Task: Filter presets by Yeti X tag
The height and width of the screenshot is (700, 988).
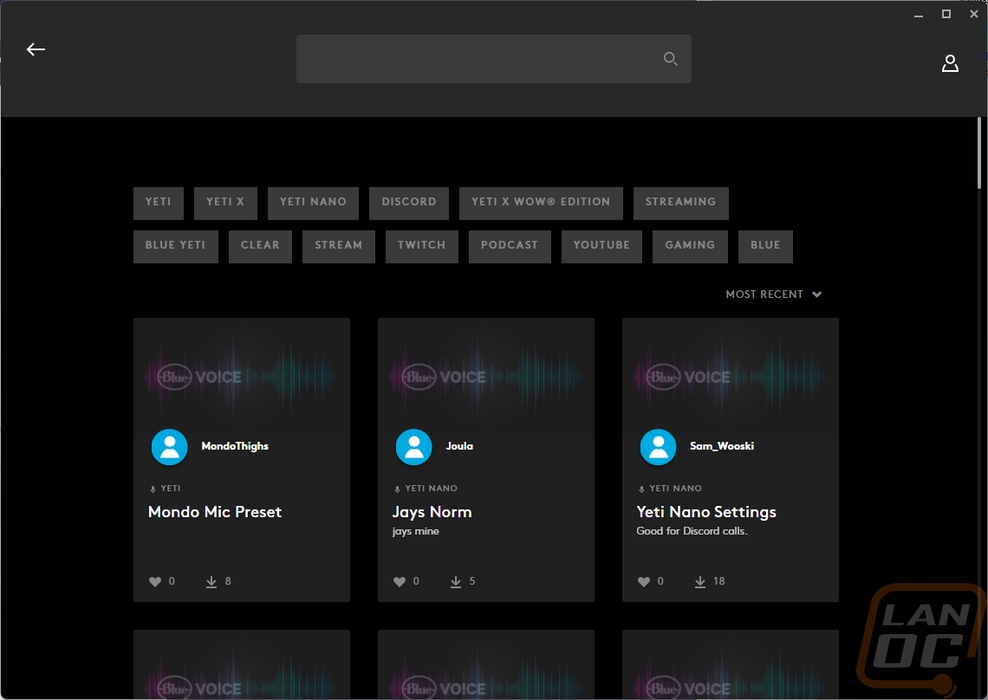Action: [226, 203]
